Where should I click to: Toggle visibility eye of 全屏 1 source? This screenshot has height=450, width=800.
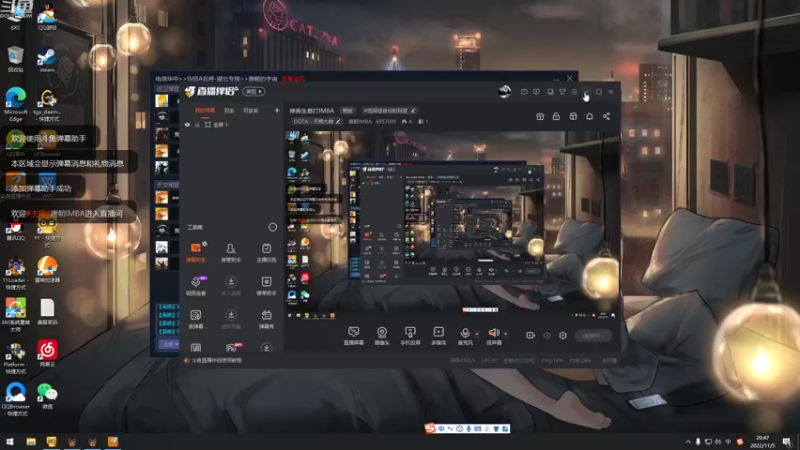187,124
